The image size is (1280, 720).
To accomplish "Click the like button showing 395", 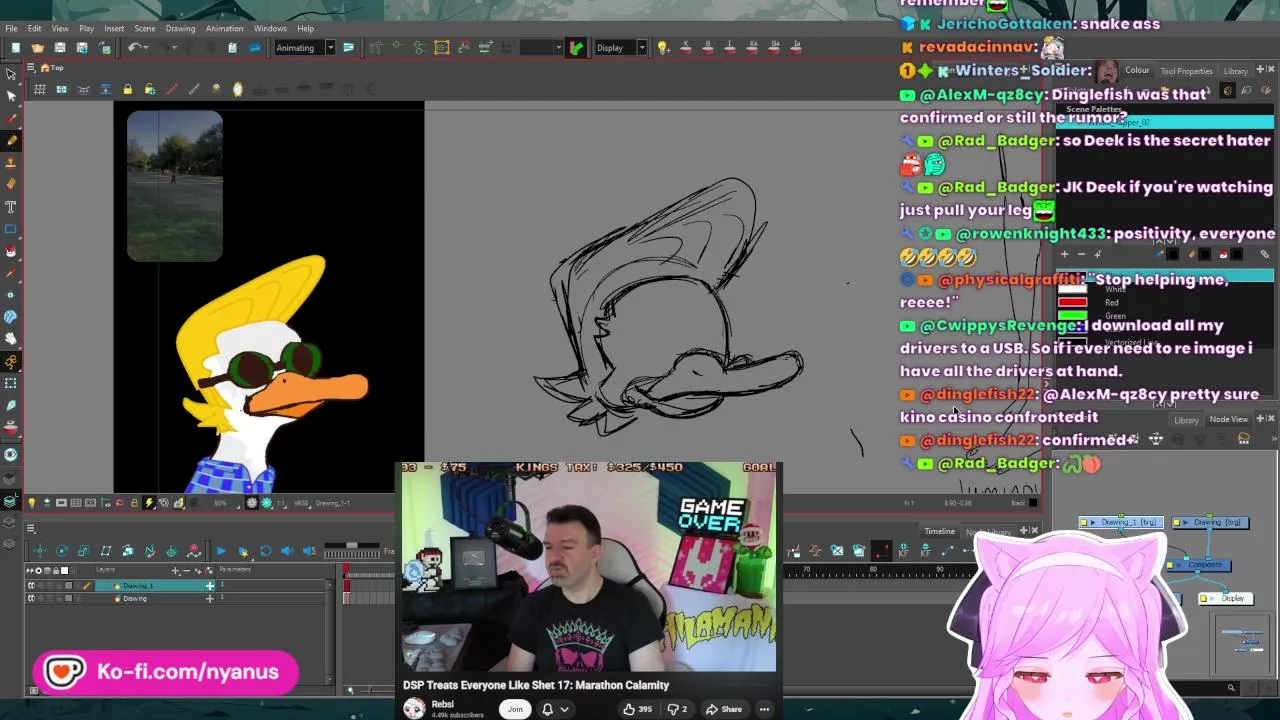I will (x=636, y=709).
